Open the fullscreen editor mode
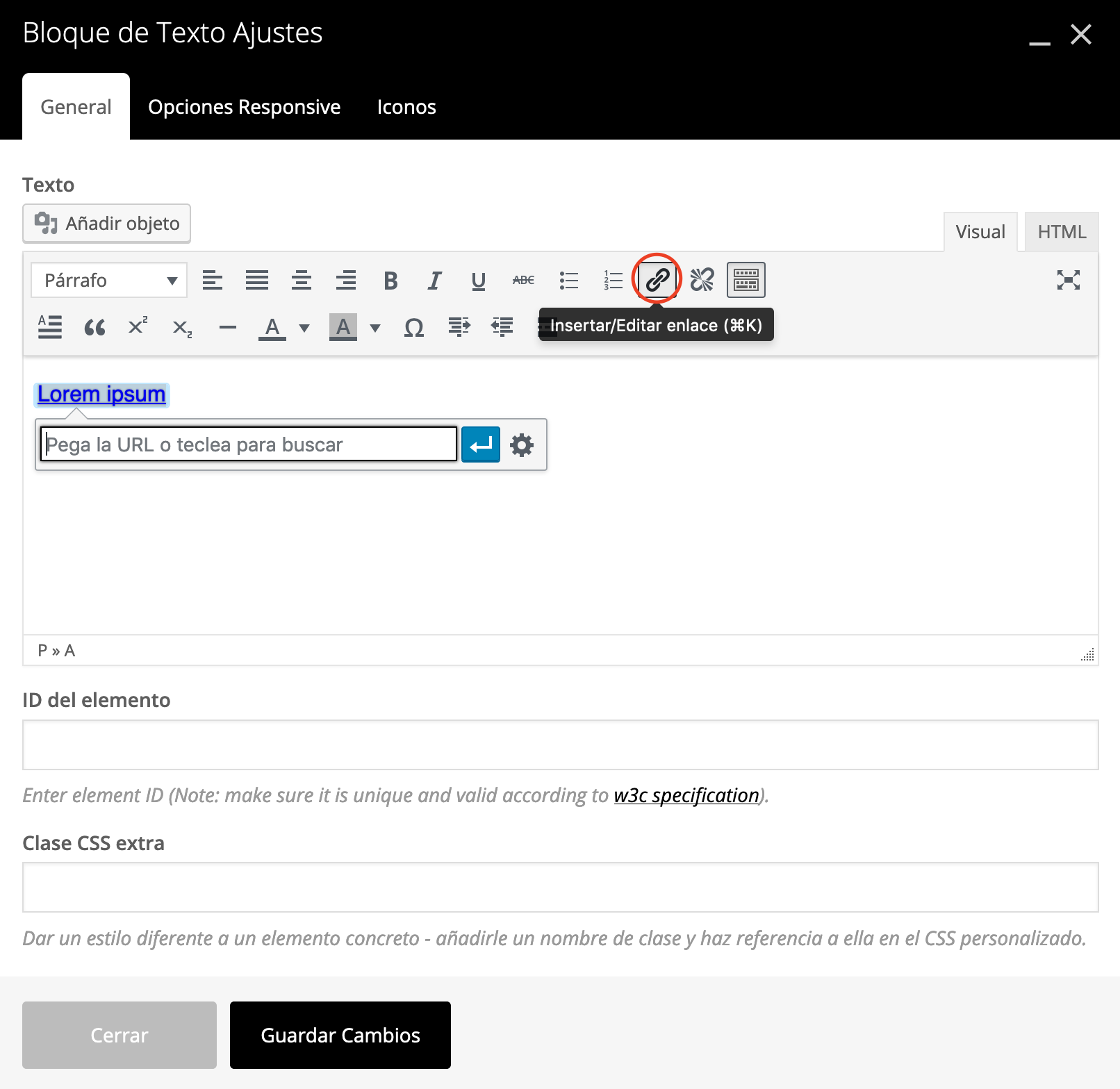 1069,280
